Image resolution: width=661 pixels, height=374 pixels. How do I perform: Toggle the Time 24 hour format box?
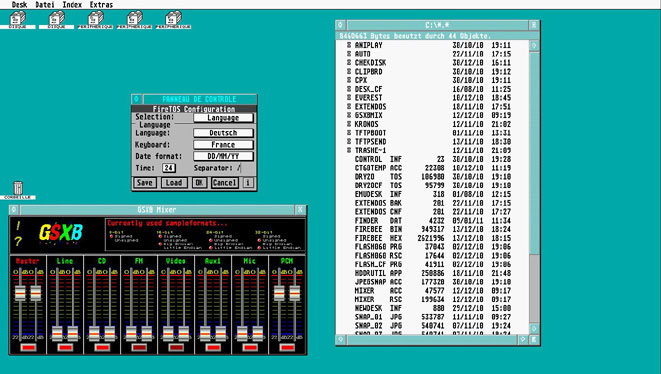pyautogui.click(x=169, y=168)
